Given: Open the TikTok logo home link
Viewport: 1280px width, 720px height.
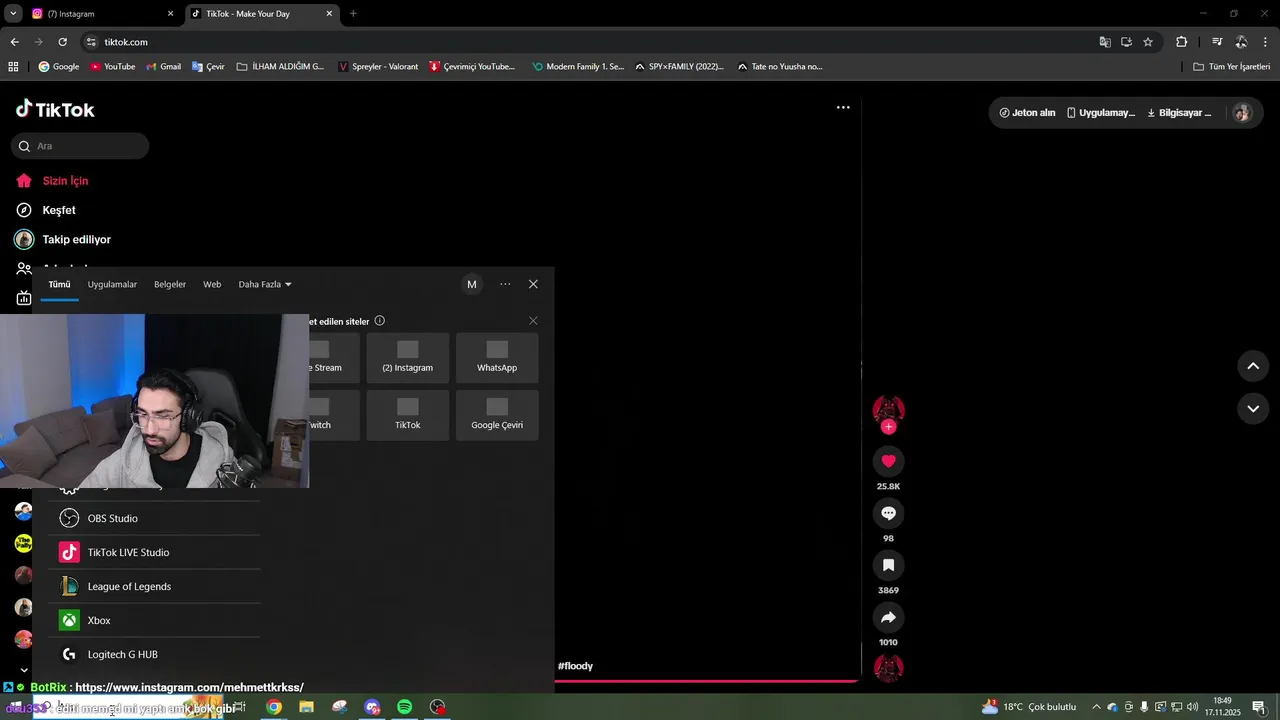Looking at the screenshot, I should click(55, 109).
